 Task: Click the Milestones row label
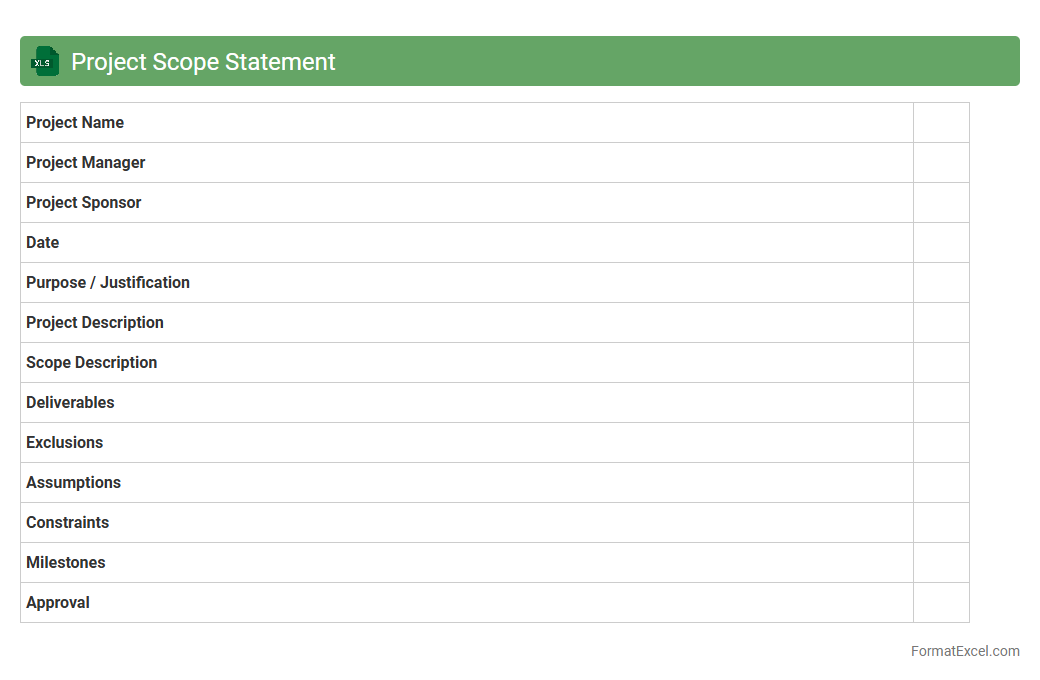coord(66,563)
